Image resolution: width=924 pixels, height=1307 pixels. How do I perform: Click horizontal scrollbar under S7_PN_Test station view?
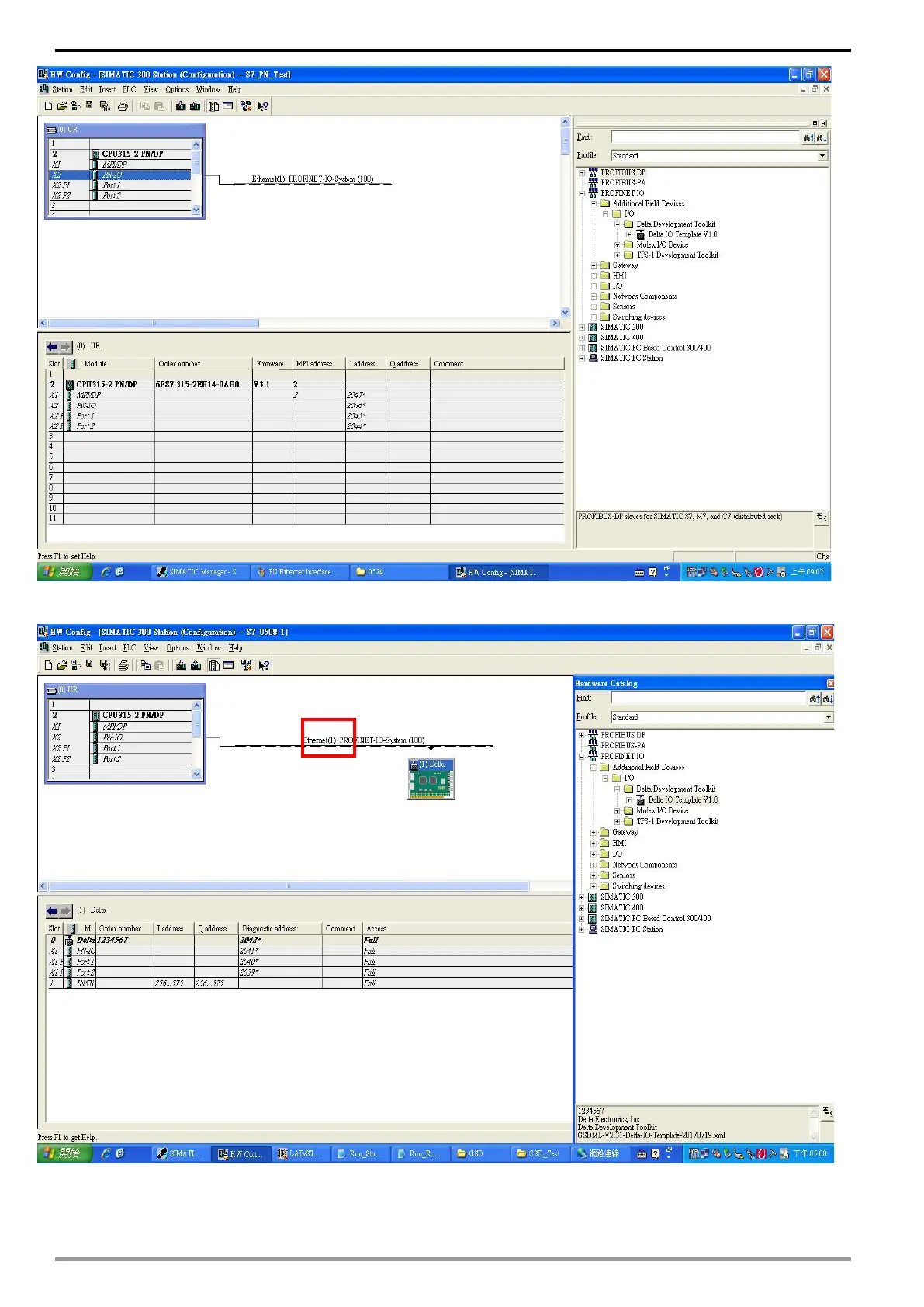click(299, 324)
